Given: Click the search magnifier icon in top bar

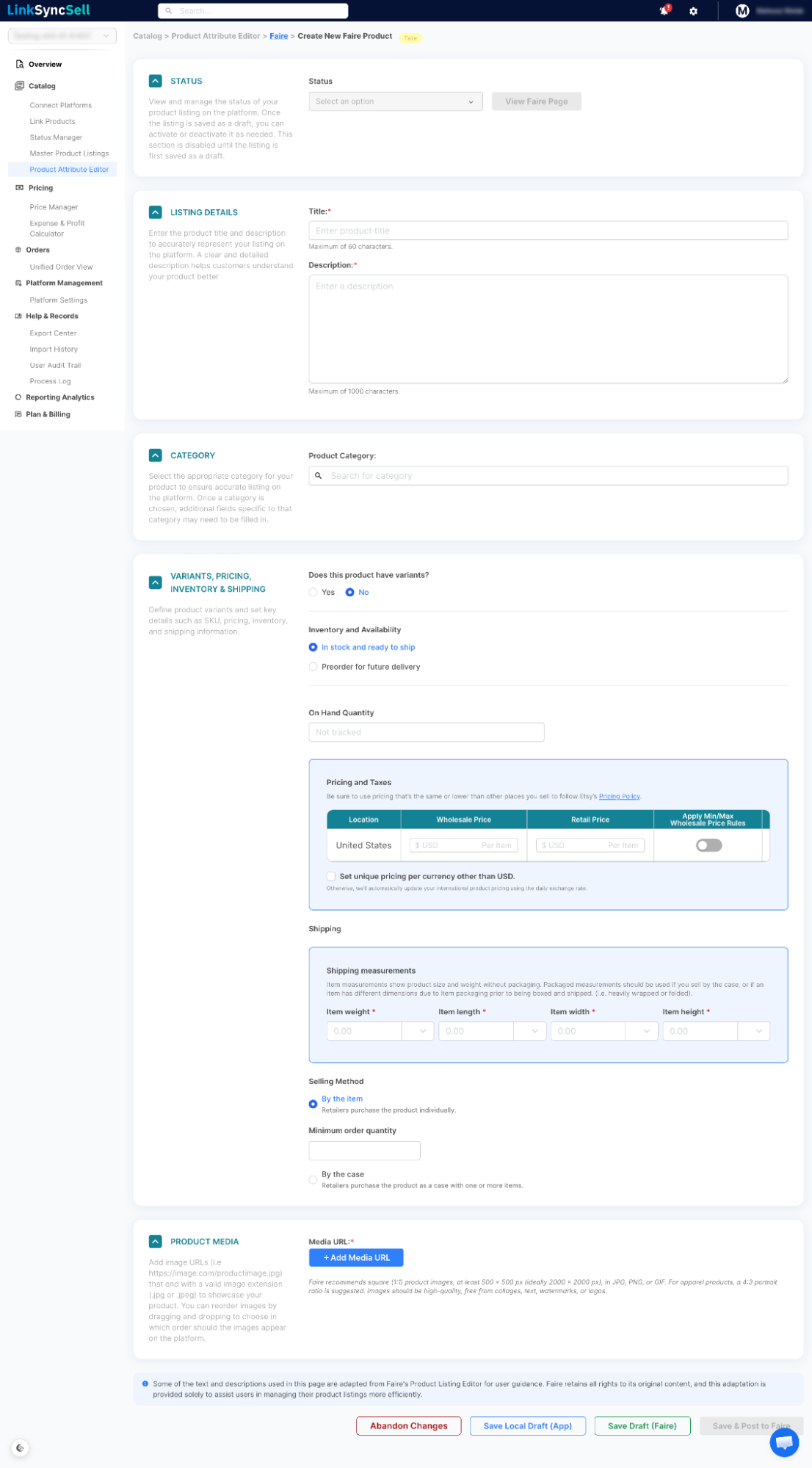Looking at the screenshot, I should click(x=169, y=11).
